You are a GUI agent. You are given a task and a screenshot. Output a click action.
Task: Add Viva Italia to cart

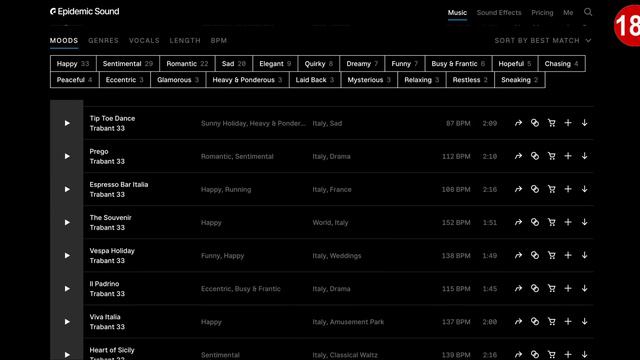pyautogui.click(x=551, y=321)
